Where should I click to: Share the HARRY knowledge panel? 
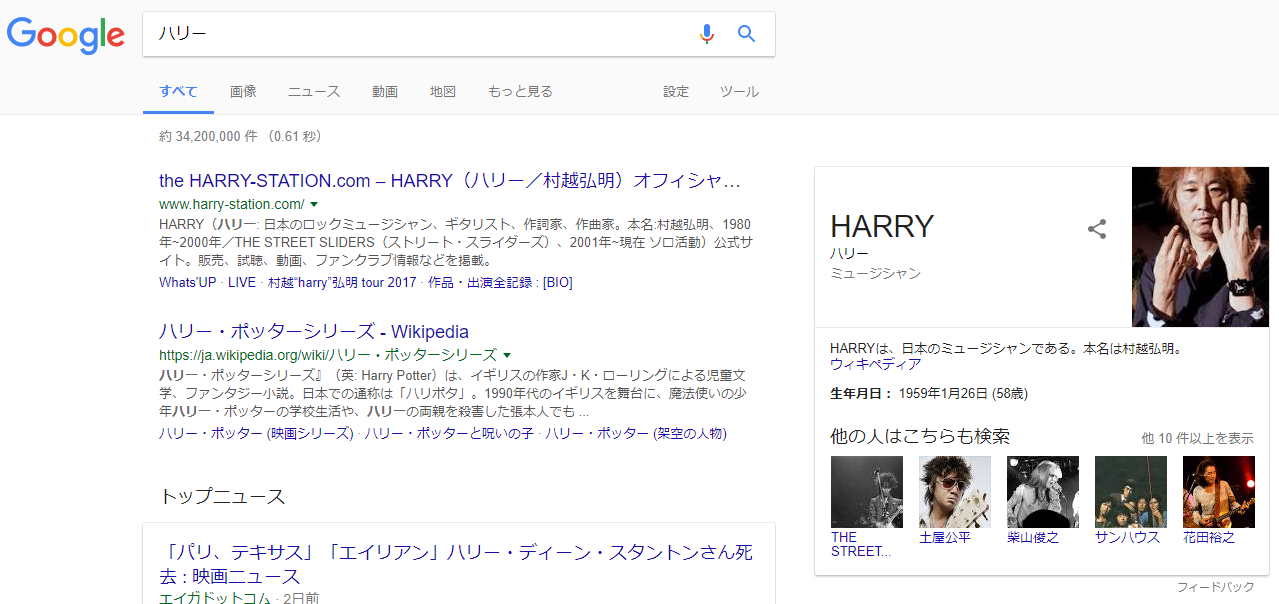click(x=1097, y=229)
